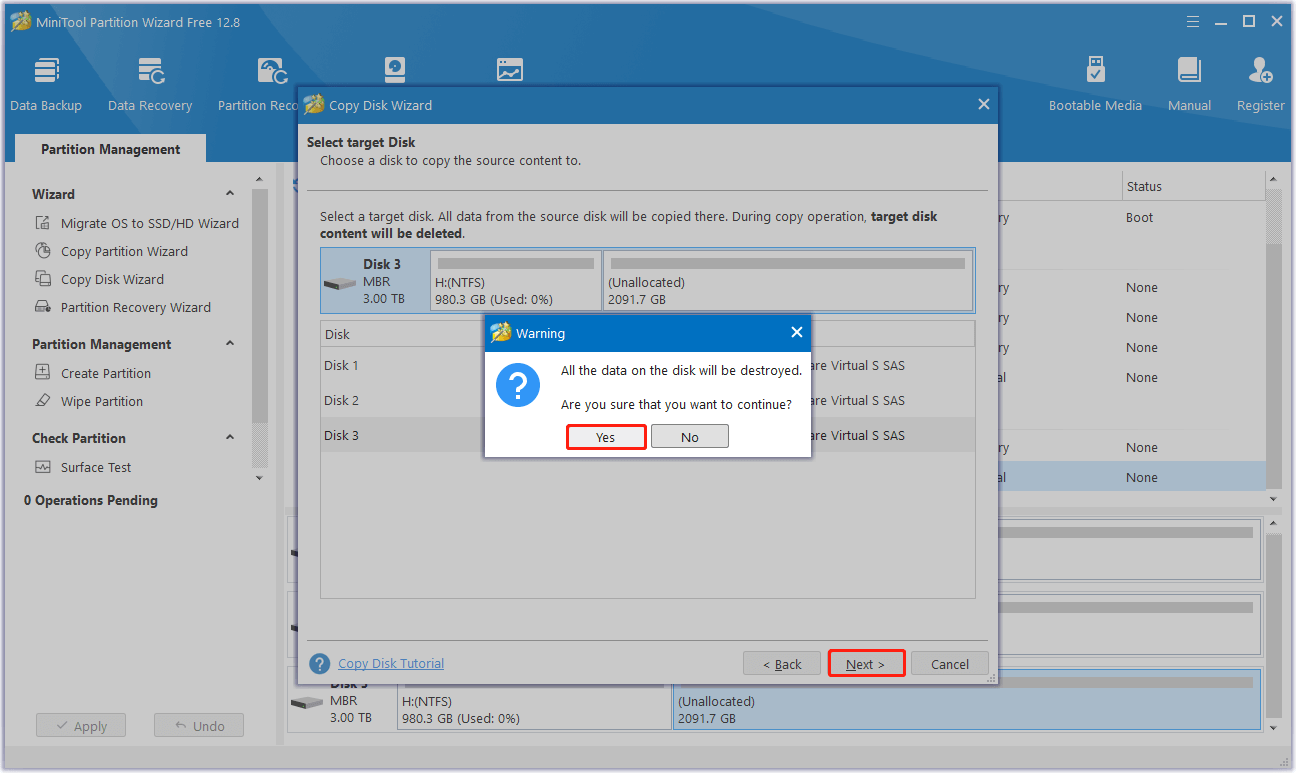Image resolution: width=1297 pixels, height=775 pixels.
Task: Collapse the Partition Management sidebar section
Action: 230,344
